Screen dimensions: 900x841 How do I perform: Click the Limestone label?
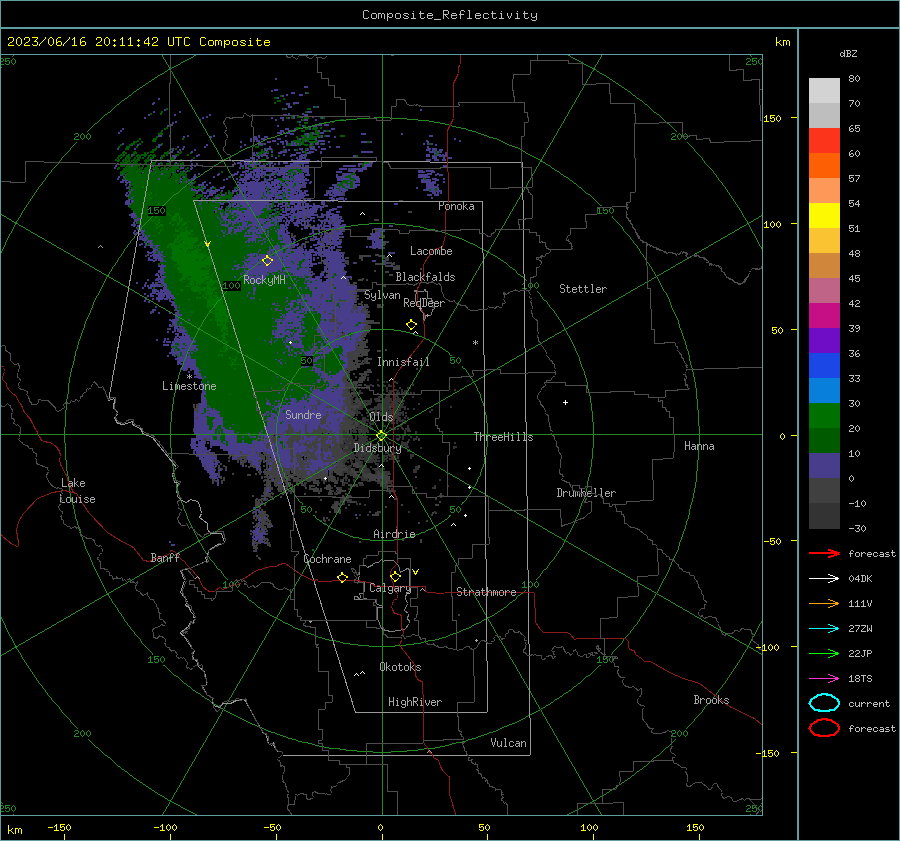click(x=189, y=386)
